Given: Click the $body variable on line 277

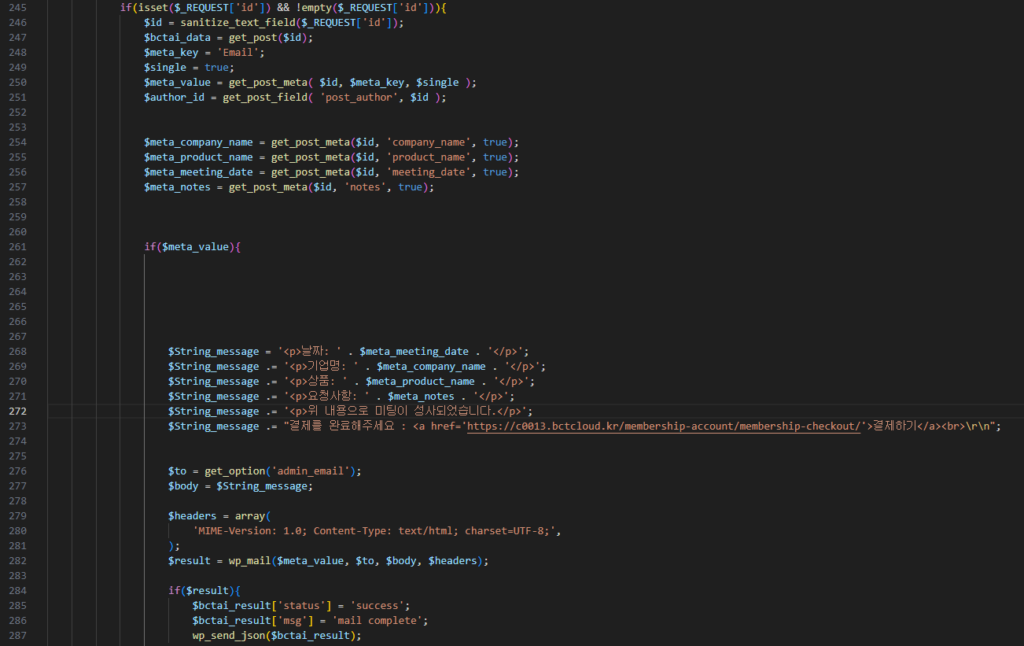Looking at the screenshot, I should (x=185, y=486).
